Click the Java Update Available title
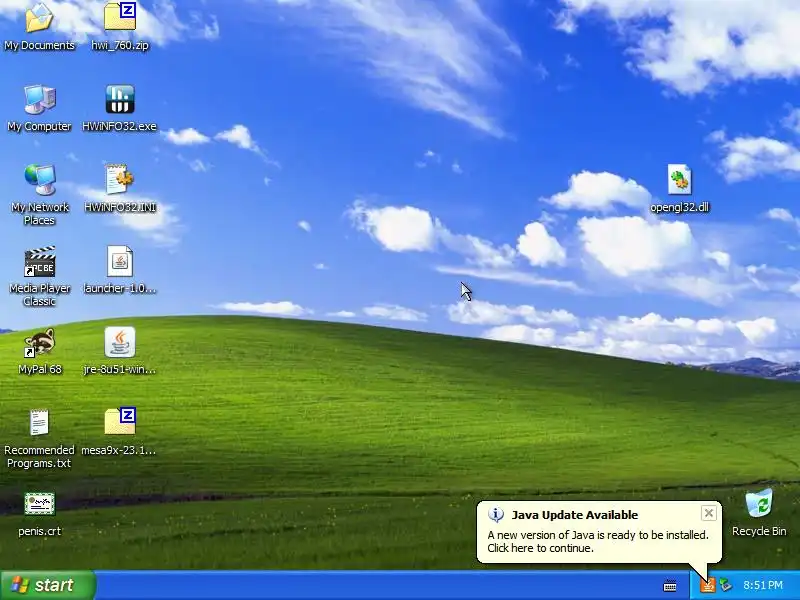This screenshot has height=600, width=800. click(x=574, y=515)
